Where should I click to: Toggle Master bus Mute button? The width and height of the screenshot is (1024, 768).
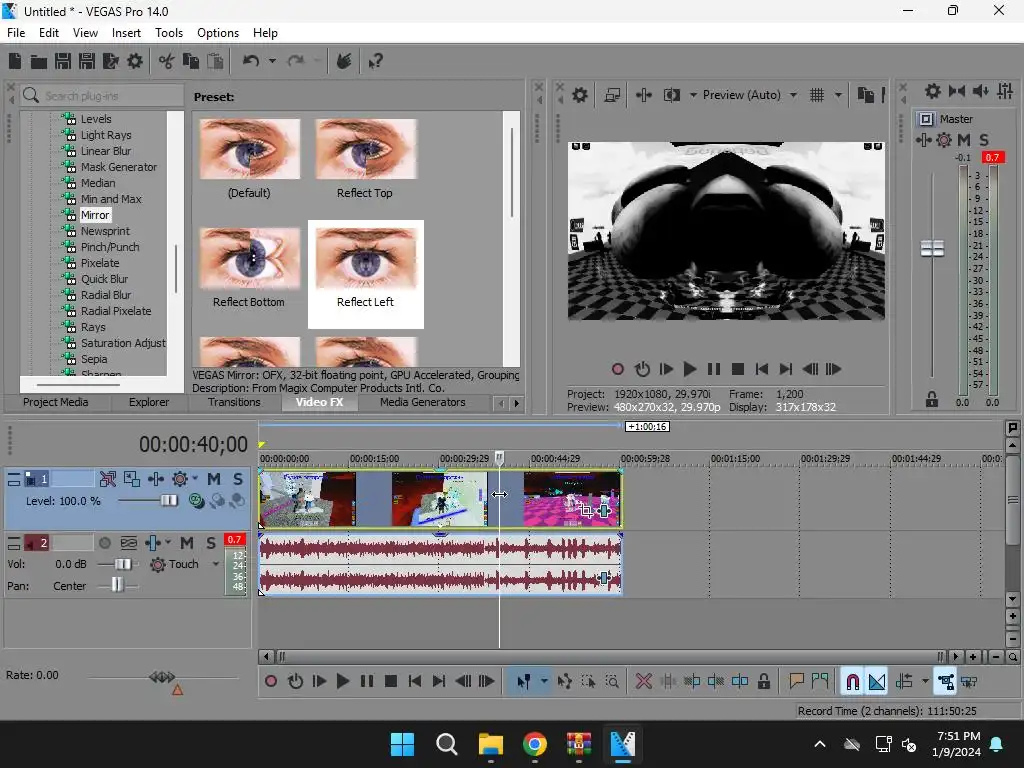pyautogui.click(x=964, y=140)
